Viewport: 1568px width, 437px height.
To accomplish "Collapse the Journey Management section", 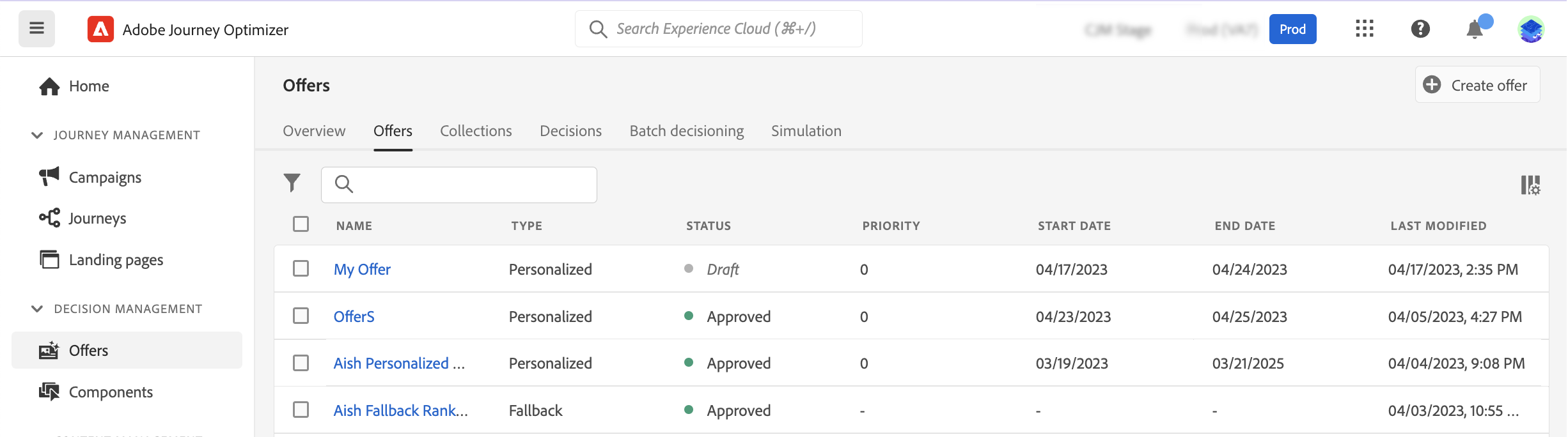I will pyautogui.click(x=37, y=135).
